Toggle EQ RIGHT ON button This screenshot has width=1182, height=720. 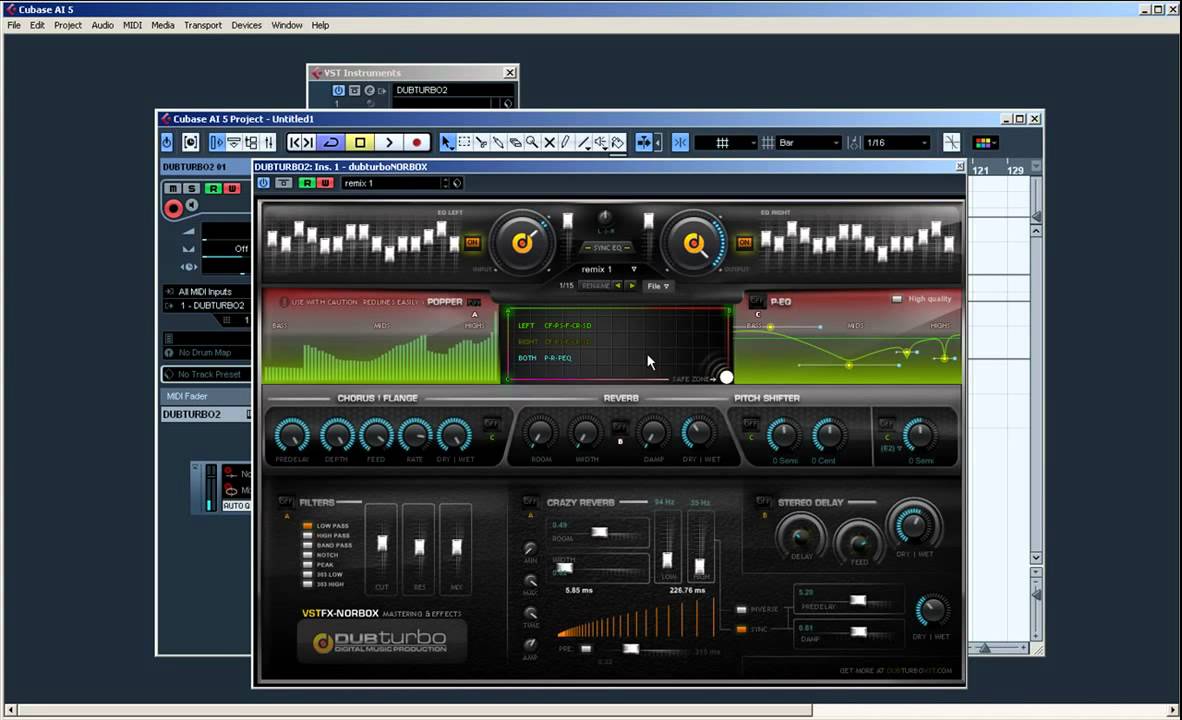click(x=744, y=242)
